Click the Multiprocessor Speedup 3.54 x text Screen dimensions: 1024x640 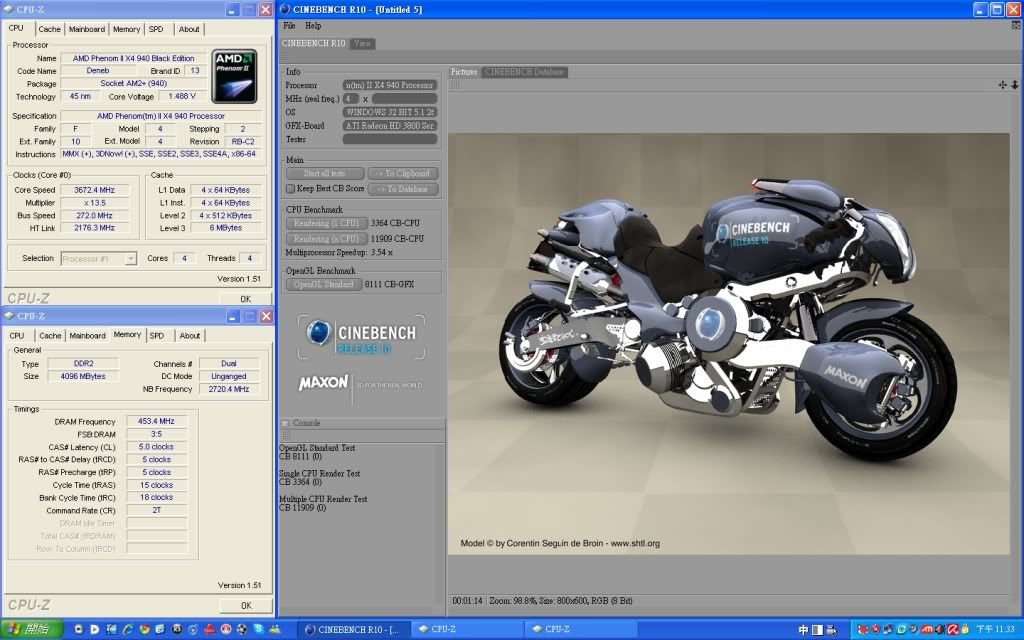point(339,252)
